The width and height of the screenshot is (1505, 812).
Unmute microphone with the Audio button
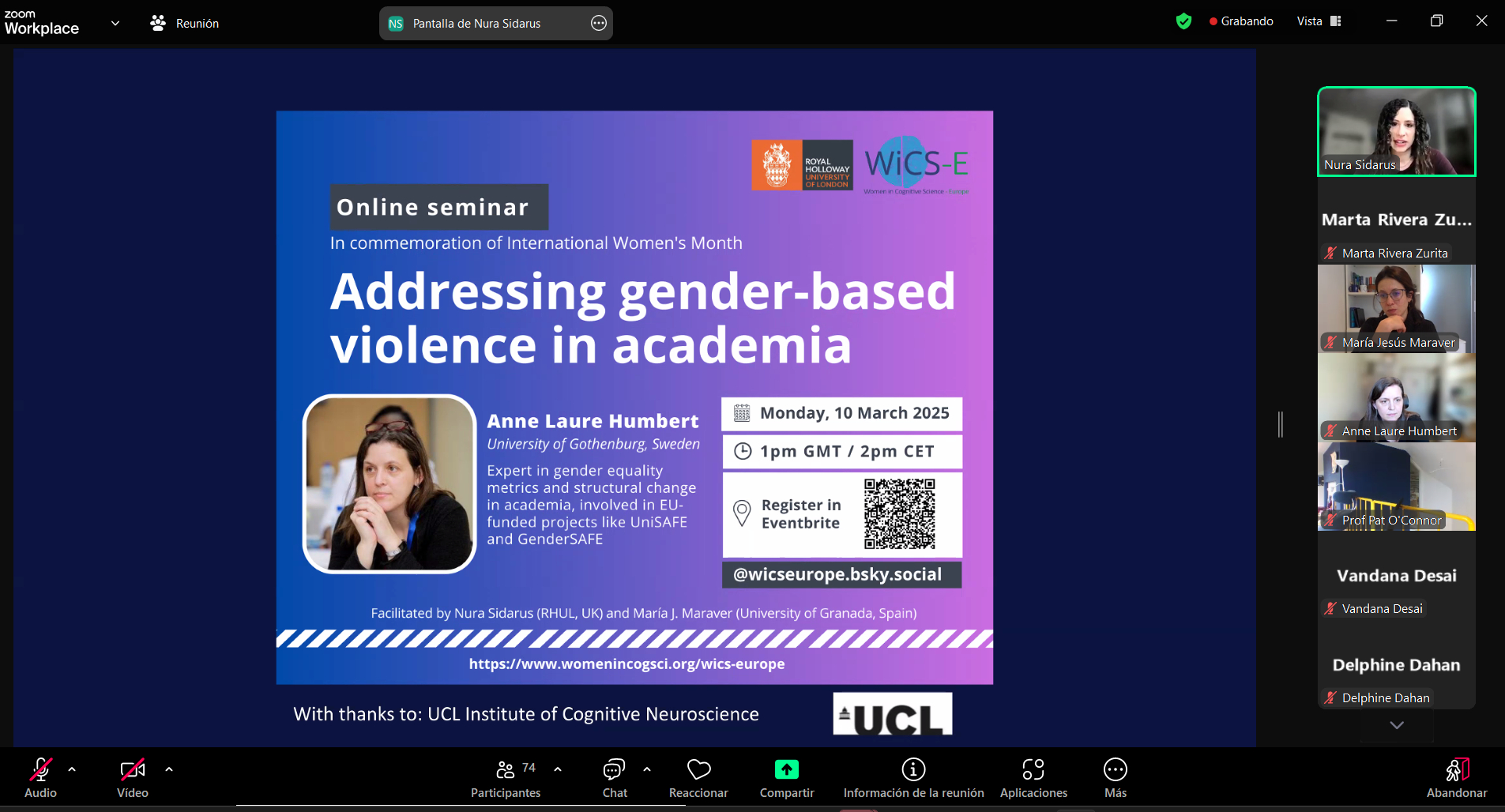[x=40, y=778]
